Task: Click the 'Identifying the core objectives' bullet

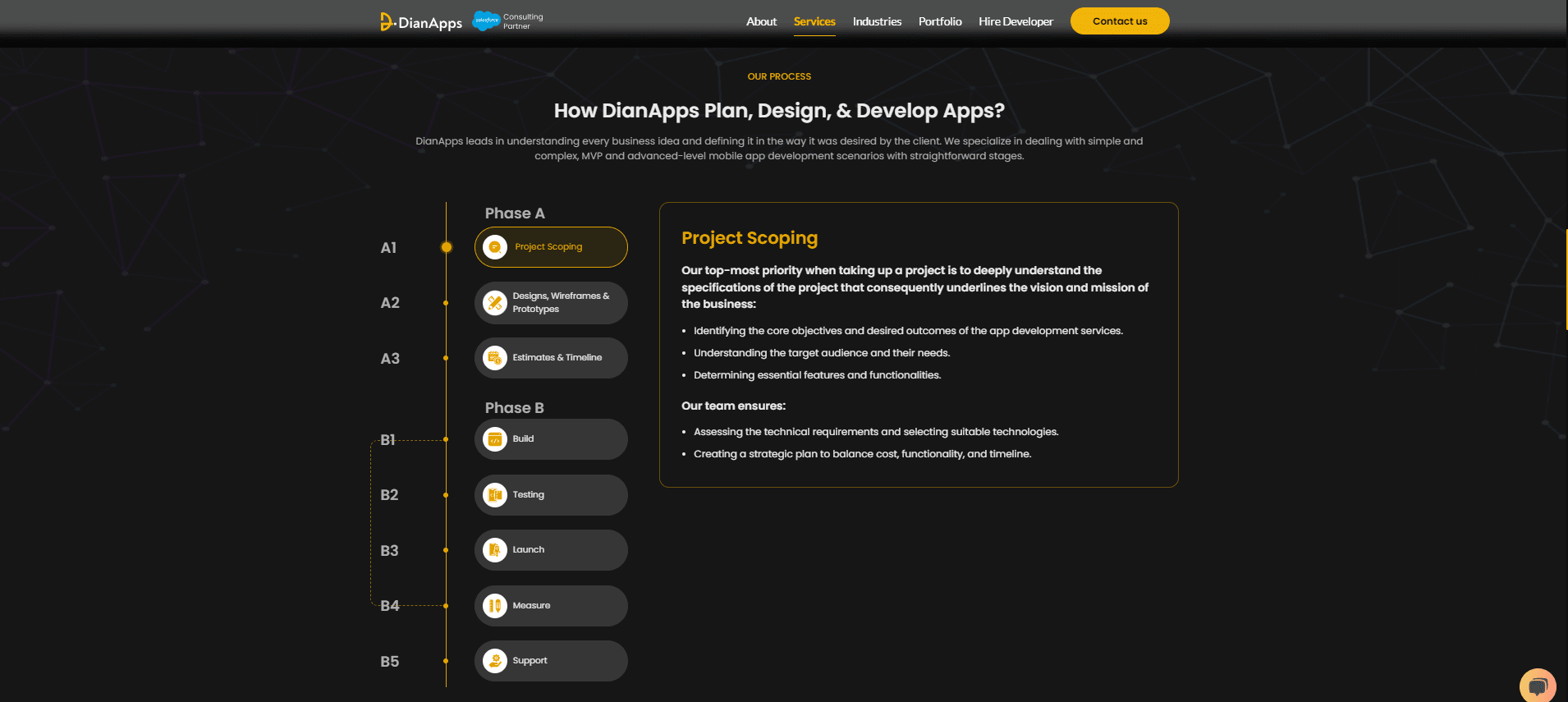Action: pyautogui.click(x=908, y=331)
